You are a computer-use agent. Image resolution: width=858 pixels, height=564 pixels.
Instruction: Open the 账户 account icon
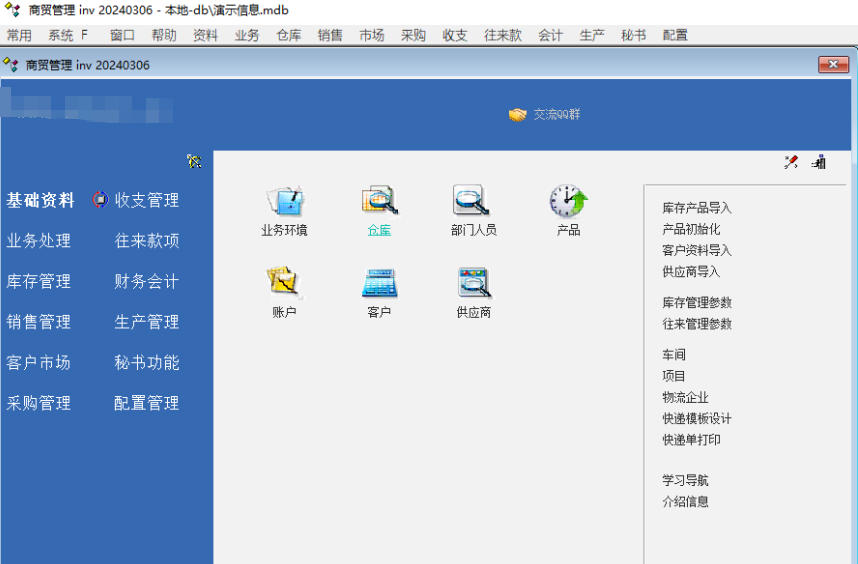coord(284,284)
